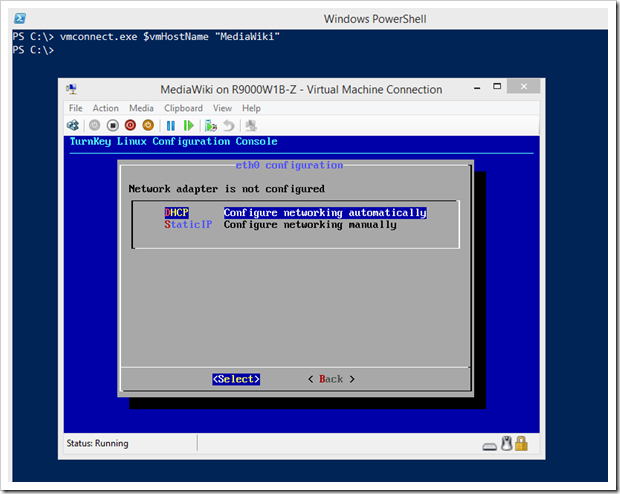Create a checkpoint with the snapshot icon

pyautogui.click(x=211, y=126)
